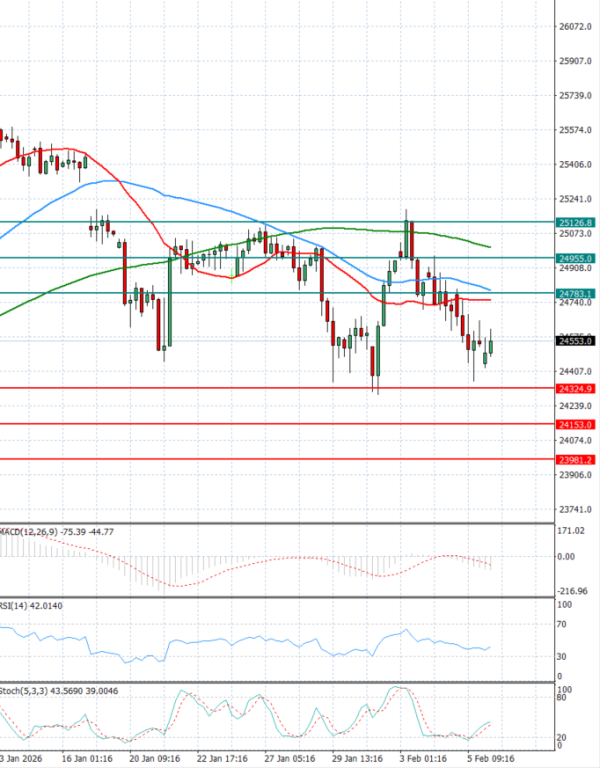Image resolution: width=600 pixels, height=768 pixels.
Task: Select the current price label 24553.0
Action: pyautogui.click(x=575, y=341)
